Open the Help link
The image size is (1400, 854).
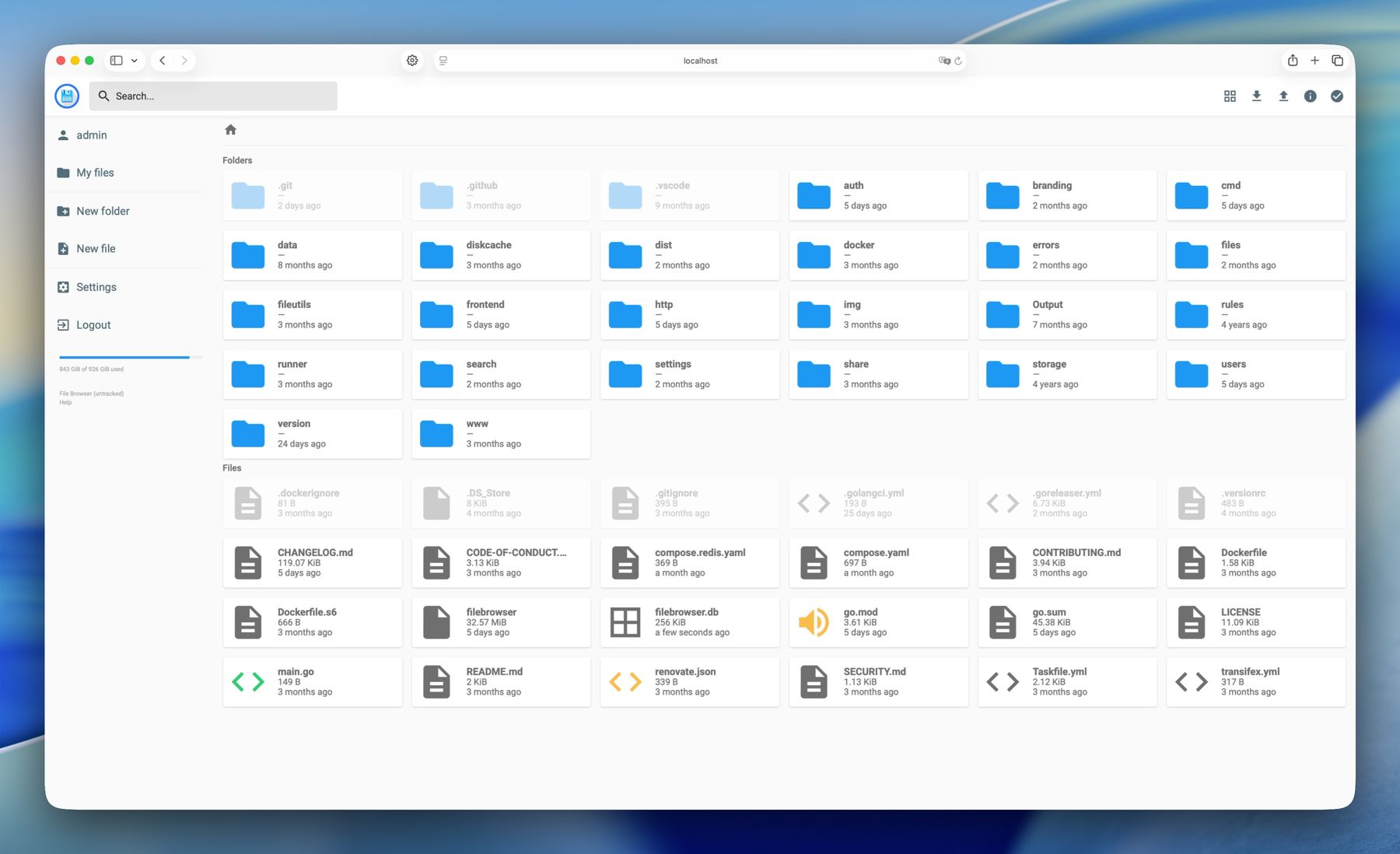pos(65,402)
